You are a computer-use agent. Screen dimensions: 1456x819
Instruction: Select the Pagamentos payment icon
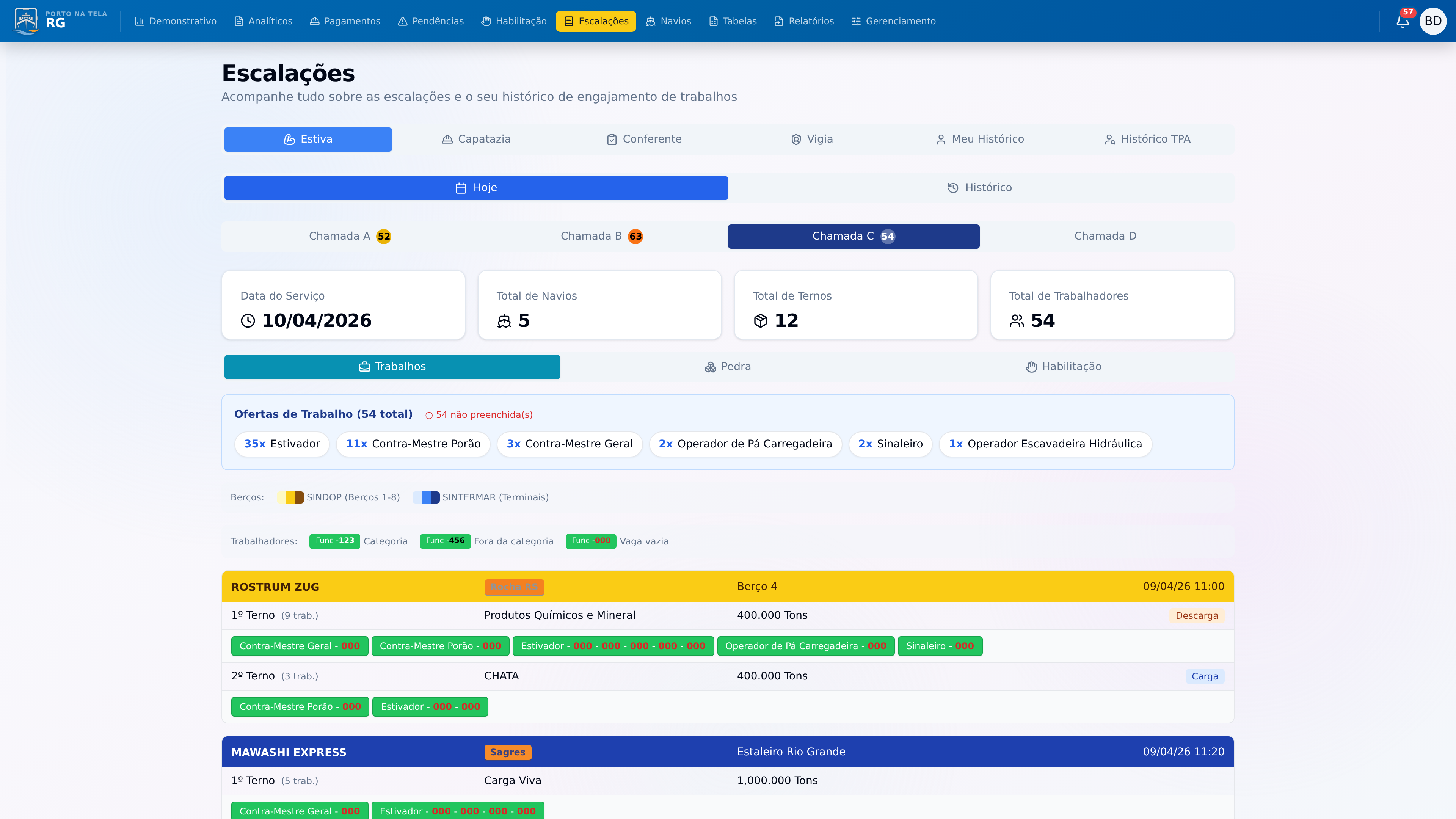314,21
